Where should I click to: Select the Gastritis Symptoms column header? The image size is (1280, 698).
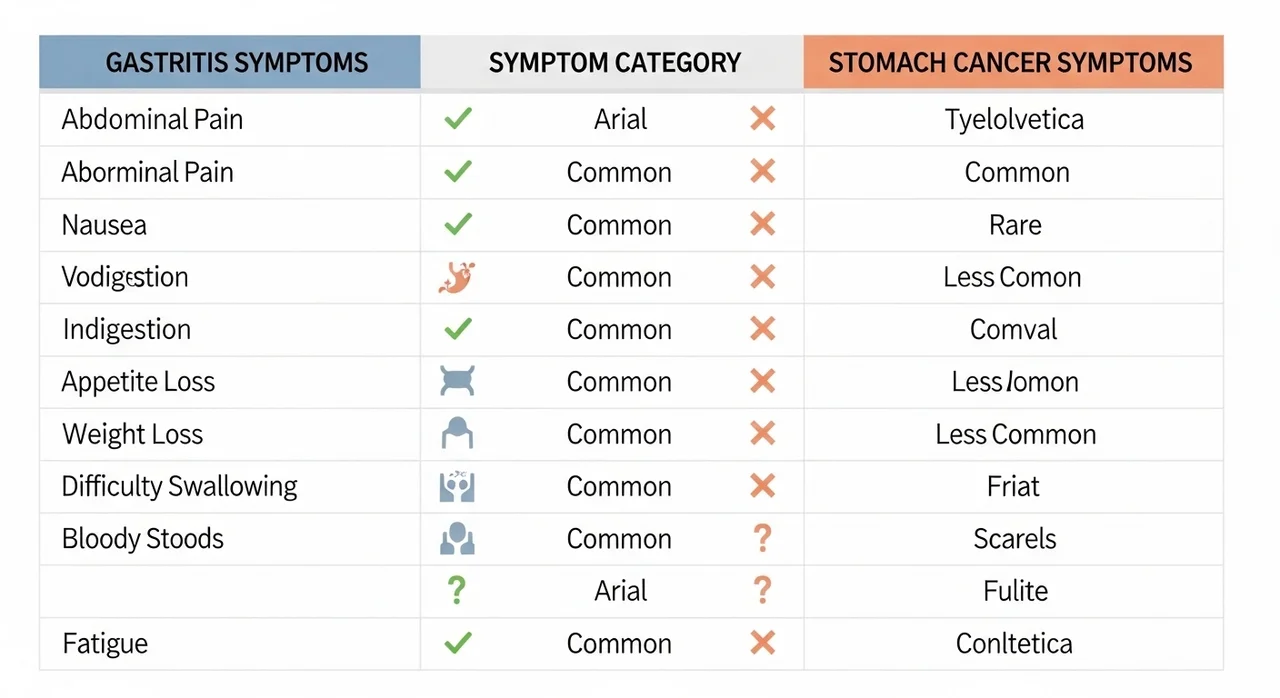[230, 62]
